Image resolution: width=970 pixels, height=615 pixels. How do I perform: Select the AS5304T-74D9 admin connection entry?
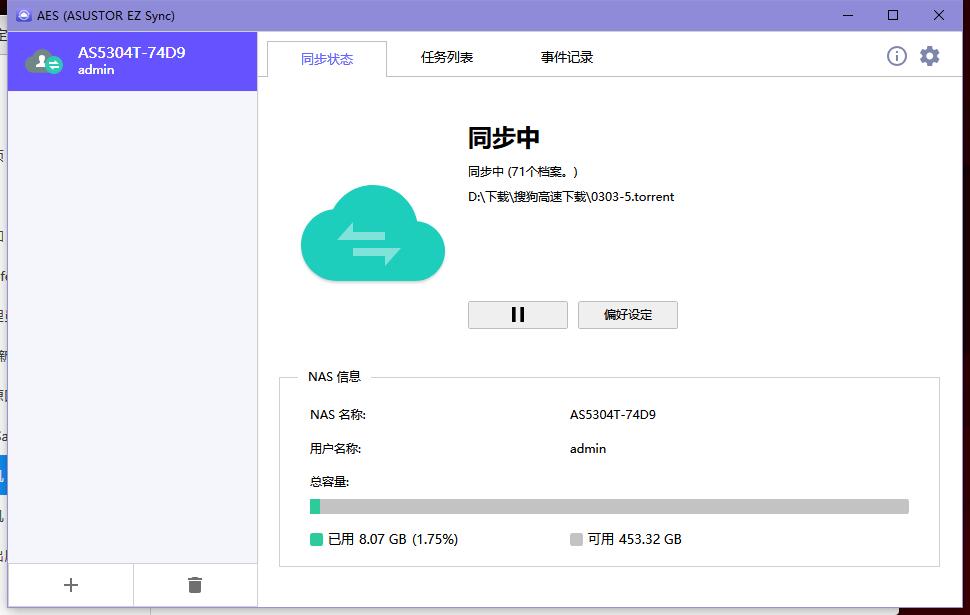(x=132, y=61)
